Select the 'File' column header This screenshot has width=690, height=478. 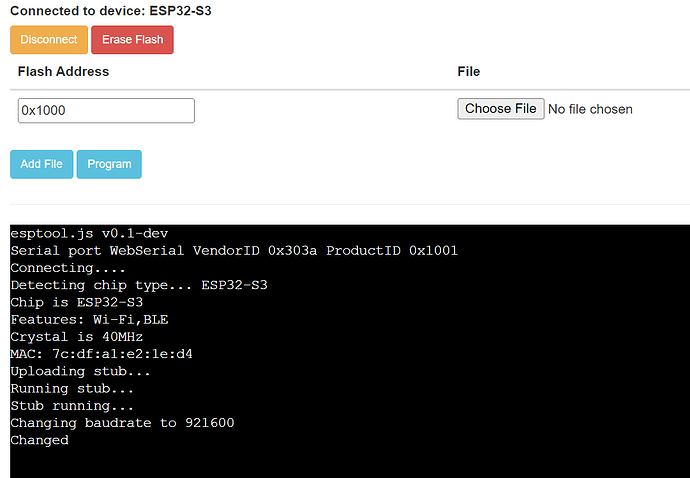tap(469, 72)
